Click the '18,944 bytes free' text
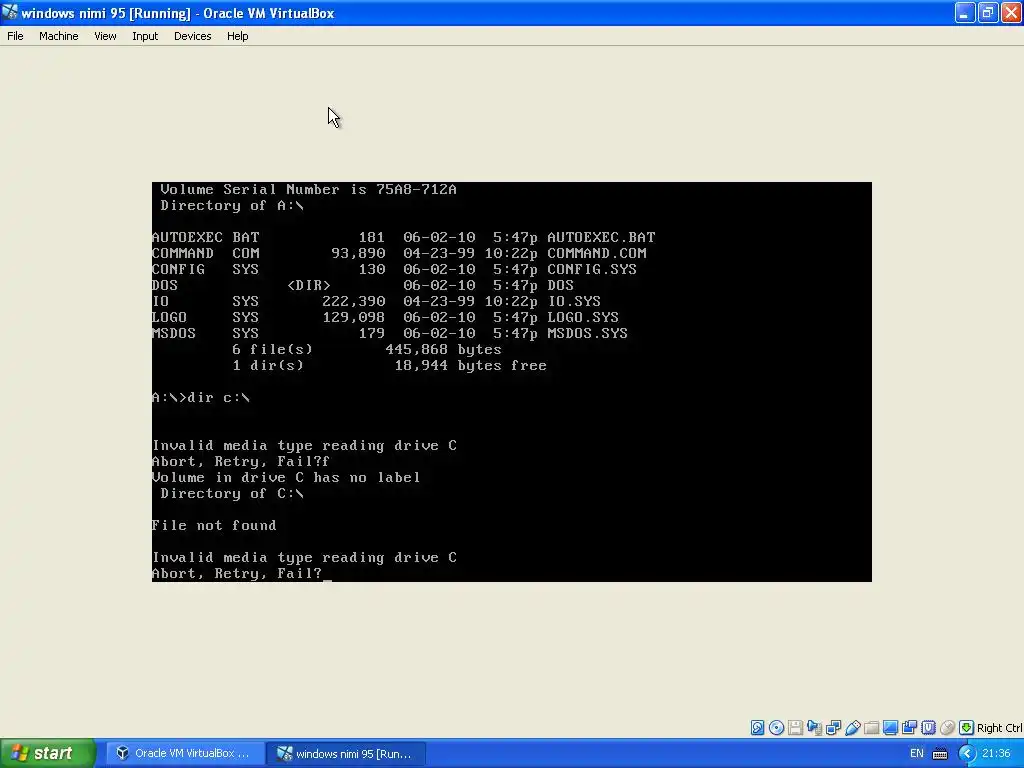The image size is (1024, 768). [470, 365]
